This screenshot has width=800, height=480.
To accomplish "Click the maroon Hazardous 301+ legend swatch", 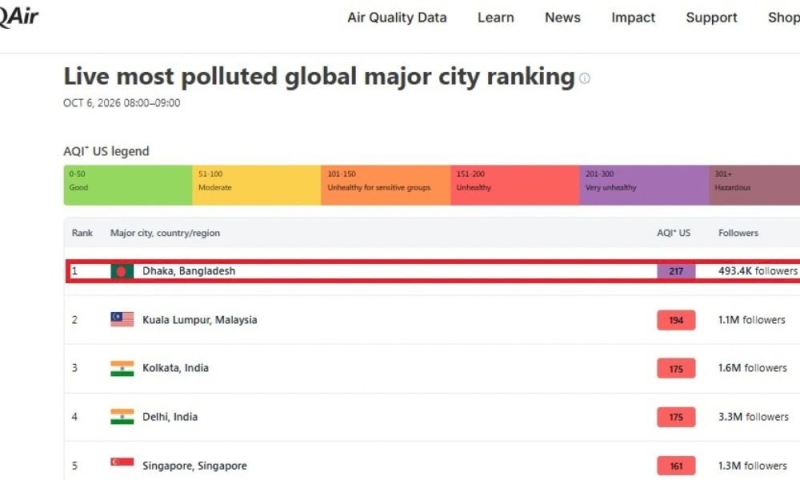I will point(754,185).
